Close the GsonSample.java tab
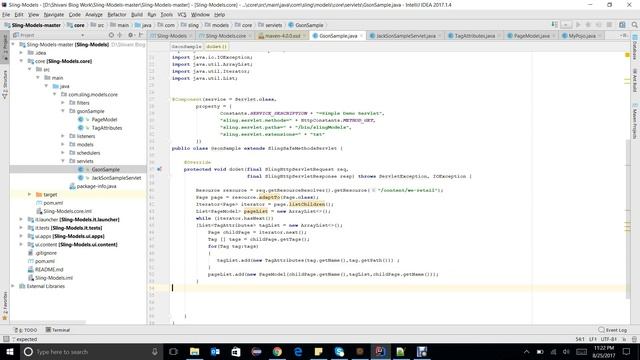The width and height of the screenshot is (640, 360). (x=361, y=36)
